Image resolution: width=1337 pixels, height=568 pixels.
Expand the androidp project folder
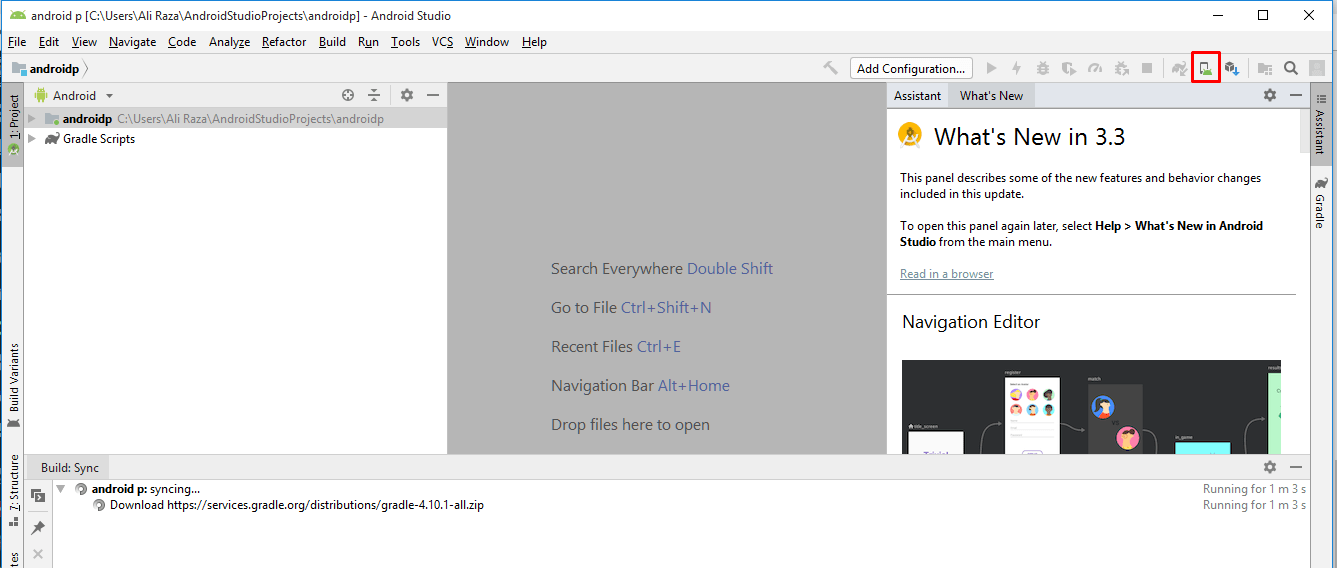[32, 119]
